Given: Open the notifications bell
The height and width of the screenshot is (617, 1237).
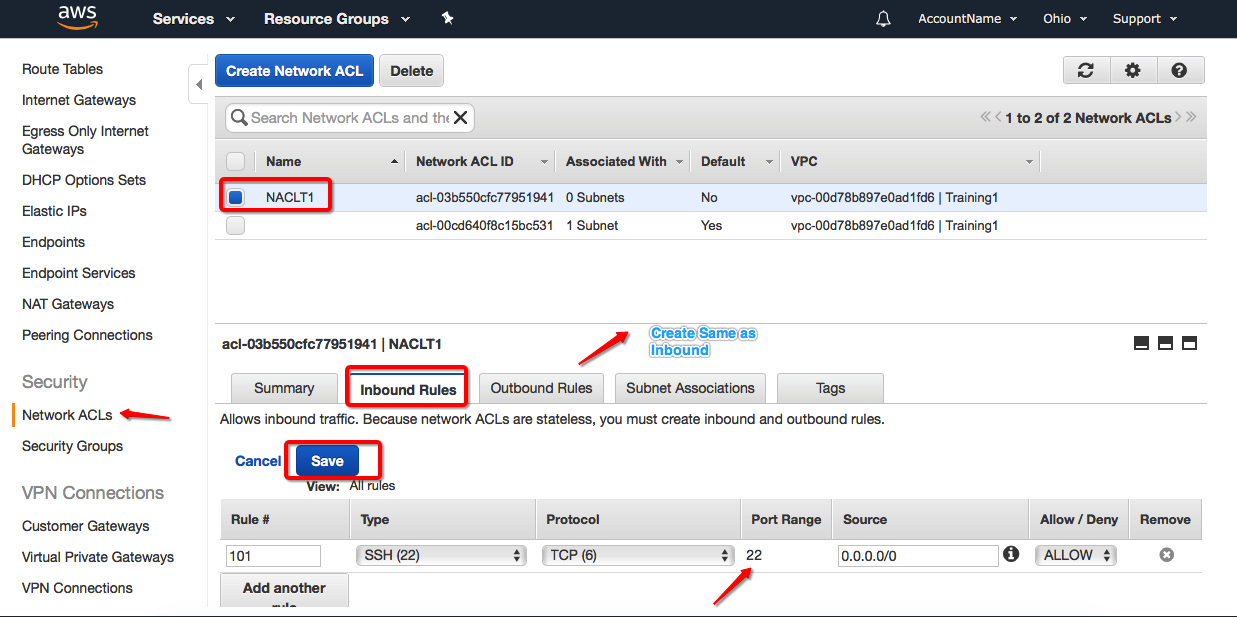Looking at the screenshot, I should [x=883, y=19].
